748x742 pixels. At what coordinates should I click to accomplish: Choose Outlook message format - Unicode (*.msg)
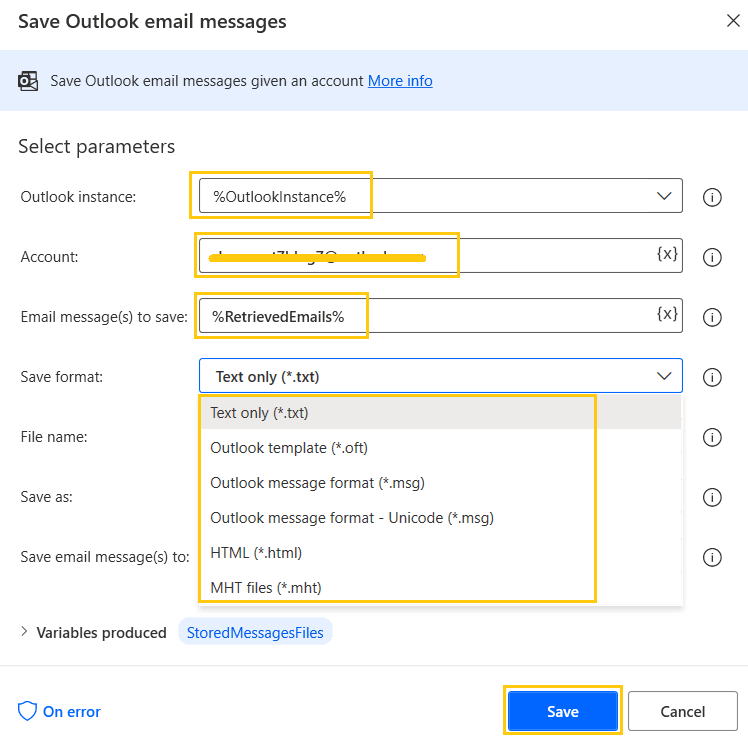point(441,518)
